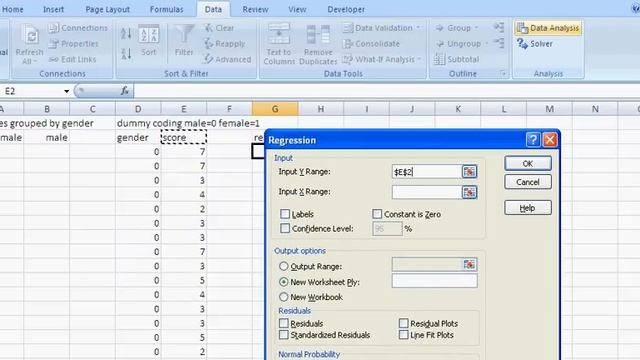Open Data Analysis tool
Viewport: 640px width, 360px height.
coord(548,28)
